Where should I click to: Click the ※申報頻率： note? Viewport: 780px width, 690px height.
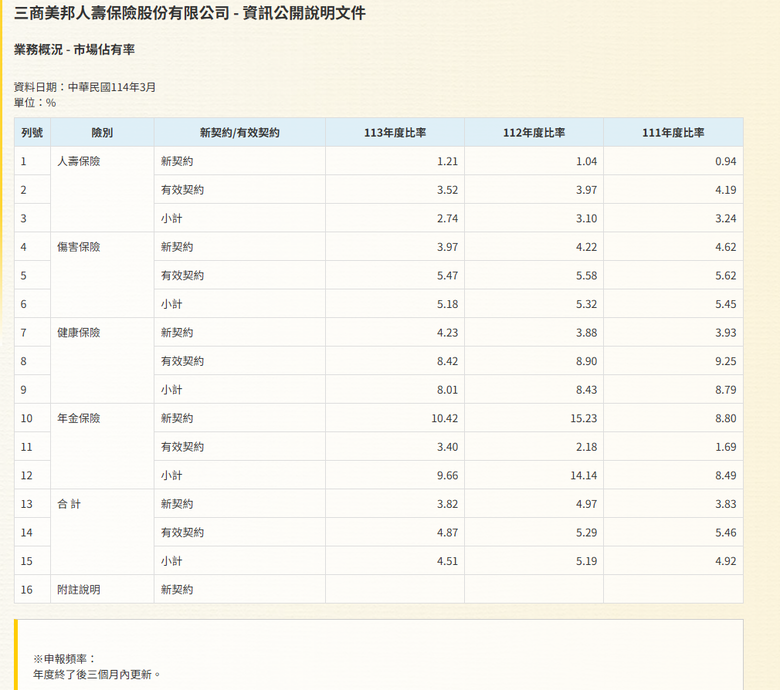(64, 659)
